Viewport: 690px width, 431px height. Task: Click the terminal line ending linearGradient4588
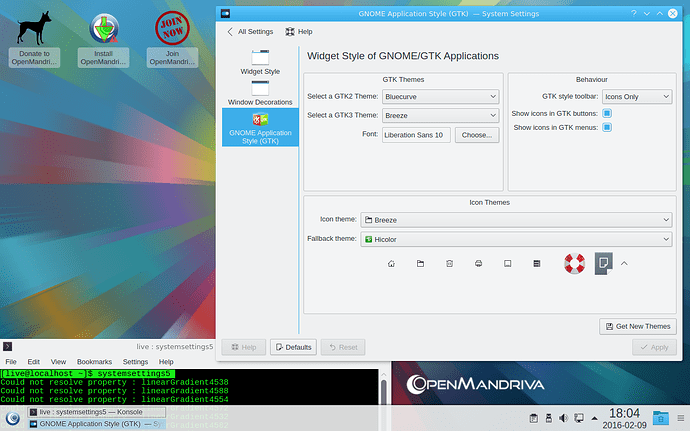(114, 391)
